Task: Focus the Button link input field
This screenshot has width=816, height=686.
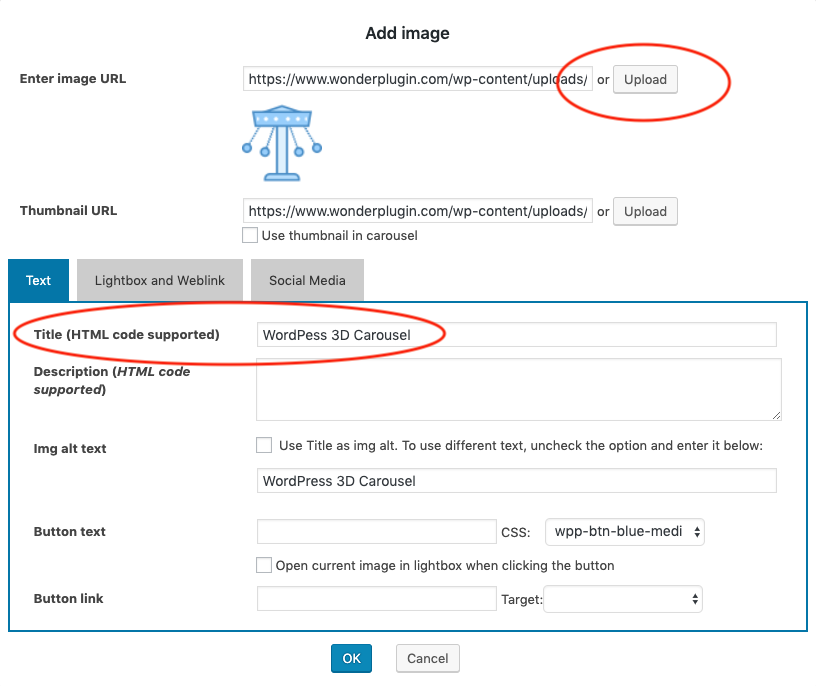Action: click(376, 599)
